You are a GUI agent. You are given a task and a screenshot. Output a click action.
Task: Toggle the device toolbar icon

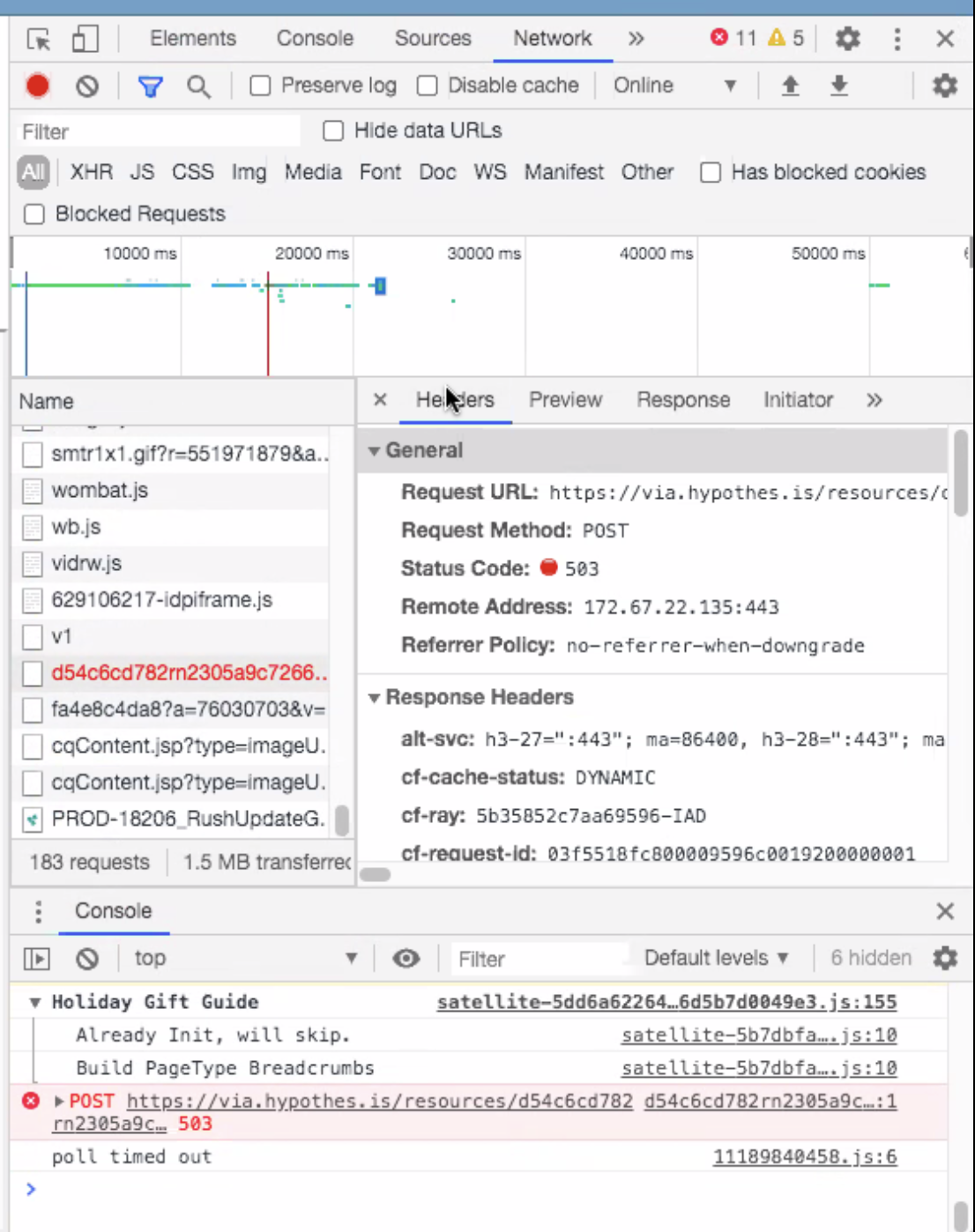click(85, 39)
